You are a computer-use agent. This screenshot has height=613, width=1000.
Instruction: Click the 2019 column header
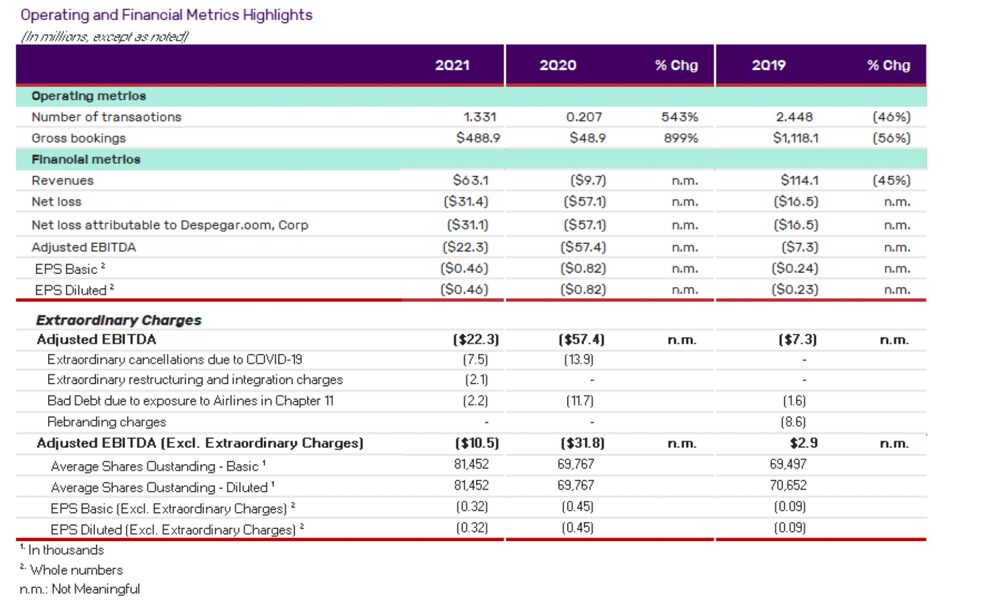(x=768, y=65)
